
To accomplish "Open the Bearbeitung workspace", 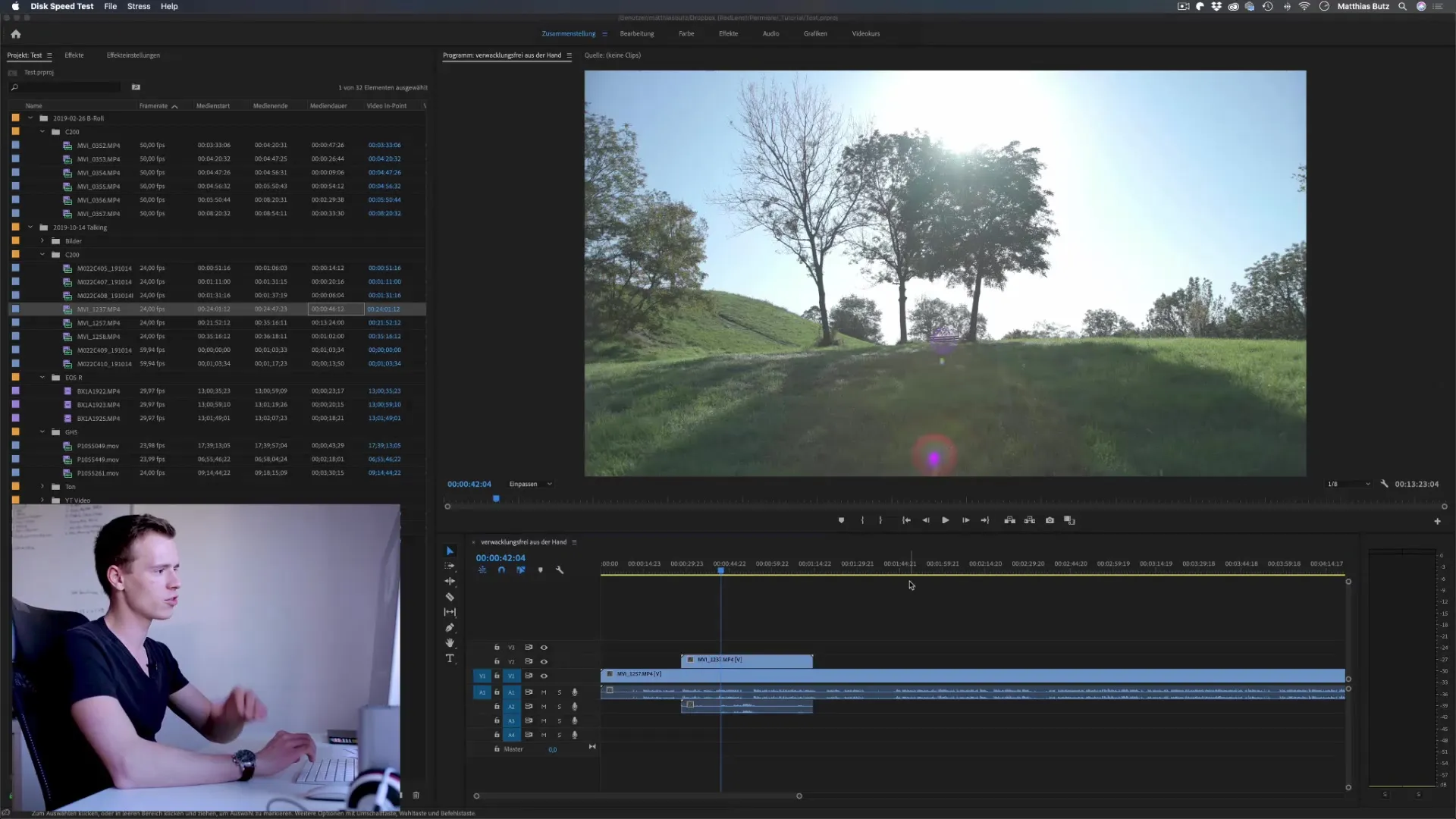I will click(637, 34).
